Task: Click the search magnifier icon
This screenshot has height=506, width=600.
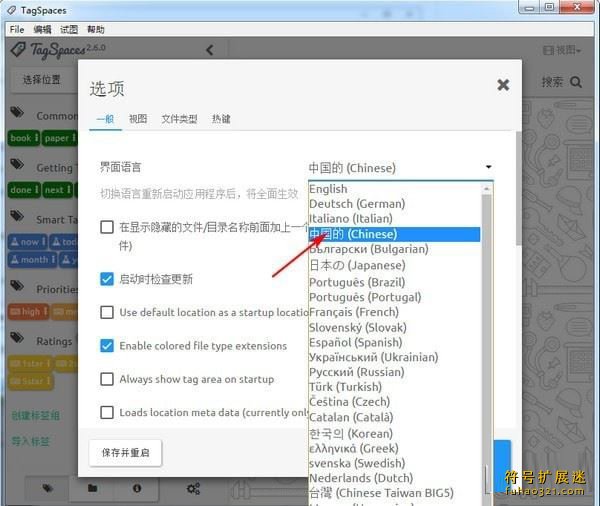Action: 576,82
